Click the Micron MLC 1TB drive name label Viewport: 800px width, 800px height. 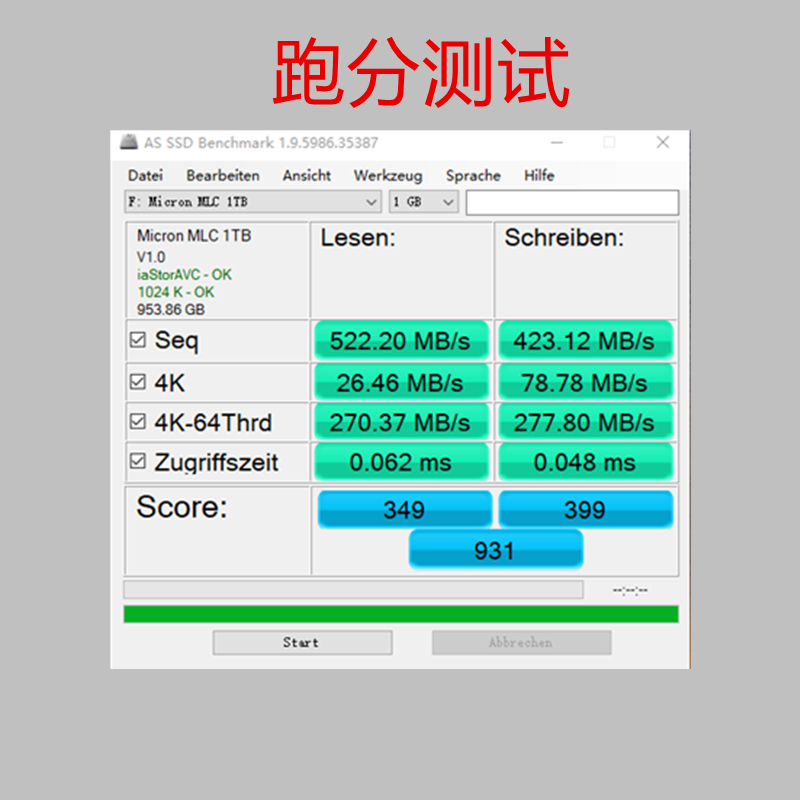click(194, 236)
